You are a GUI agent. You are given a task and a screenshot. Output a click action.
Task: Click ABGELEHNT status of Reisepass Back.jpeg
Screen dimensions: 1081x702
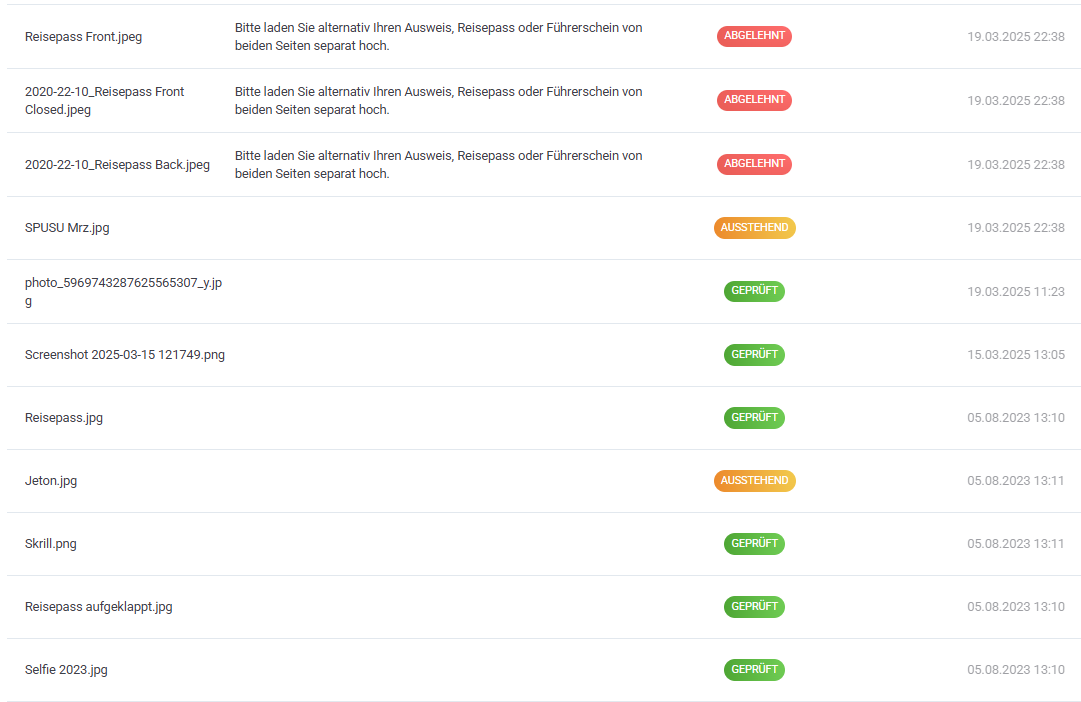tap(754, 164)
